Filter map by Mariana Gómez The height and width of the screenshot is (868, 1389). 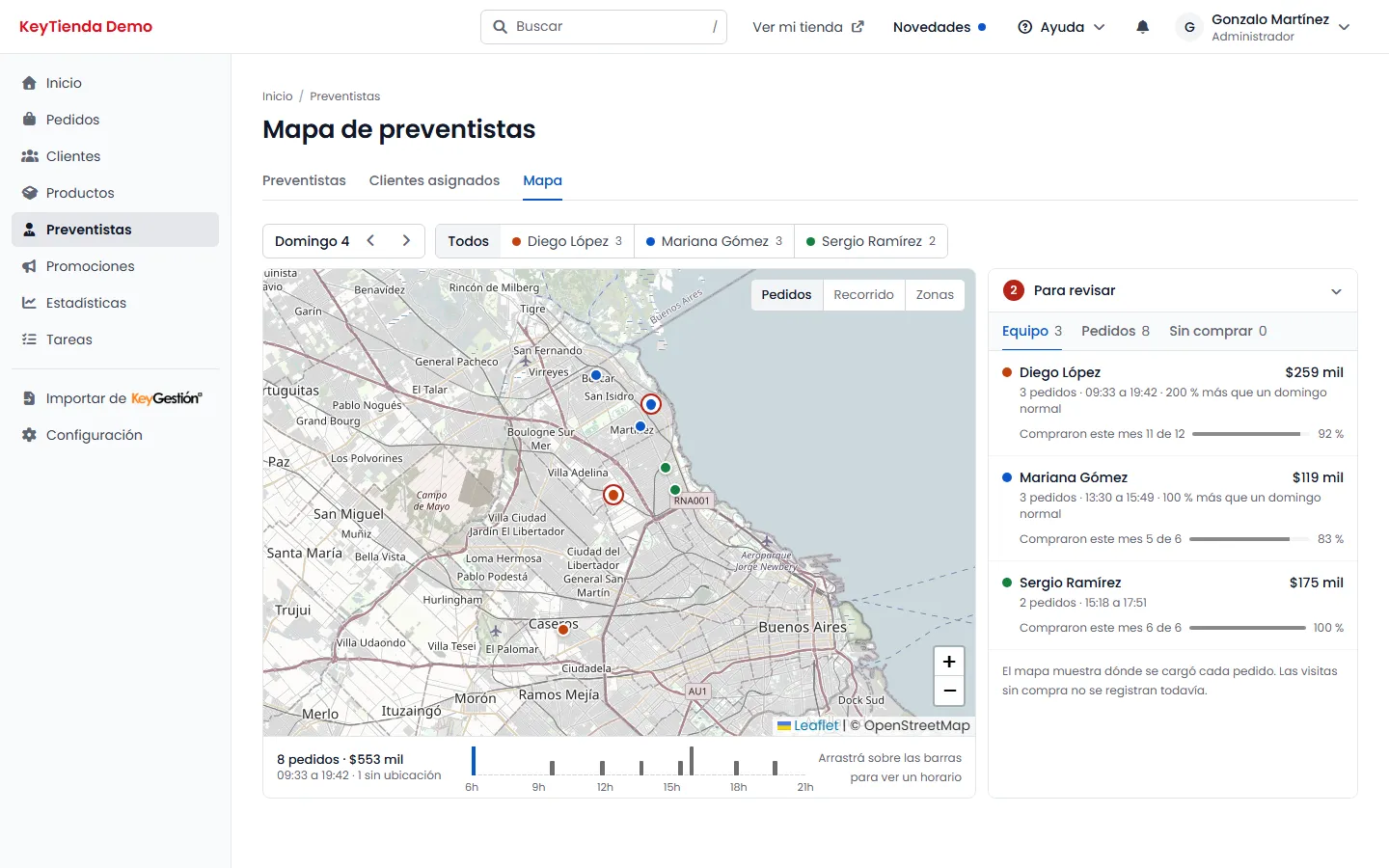point(714,241)
